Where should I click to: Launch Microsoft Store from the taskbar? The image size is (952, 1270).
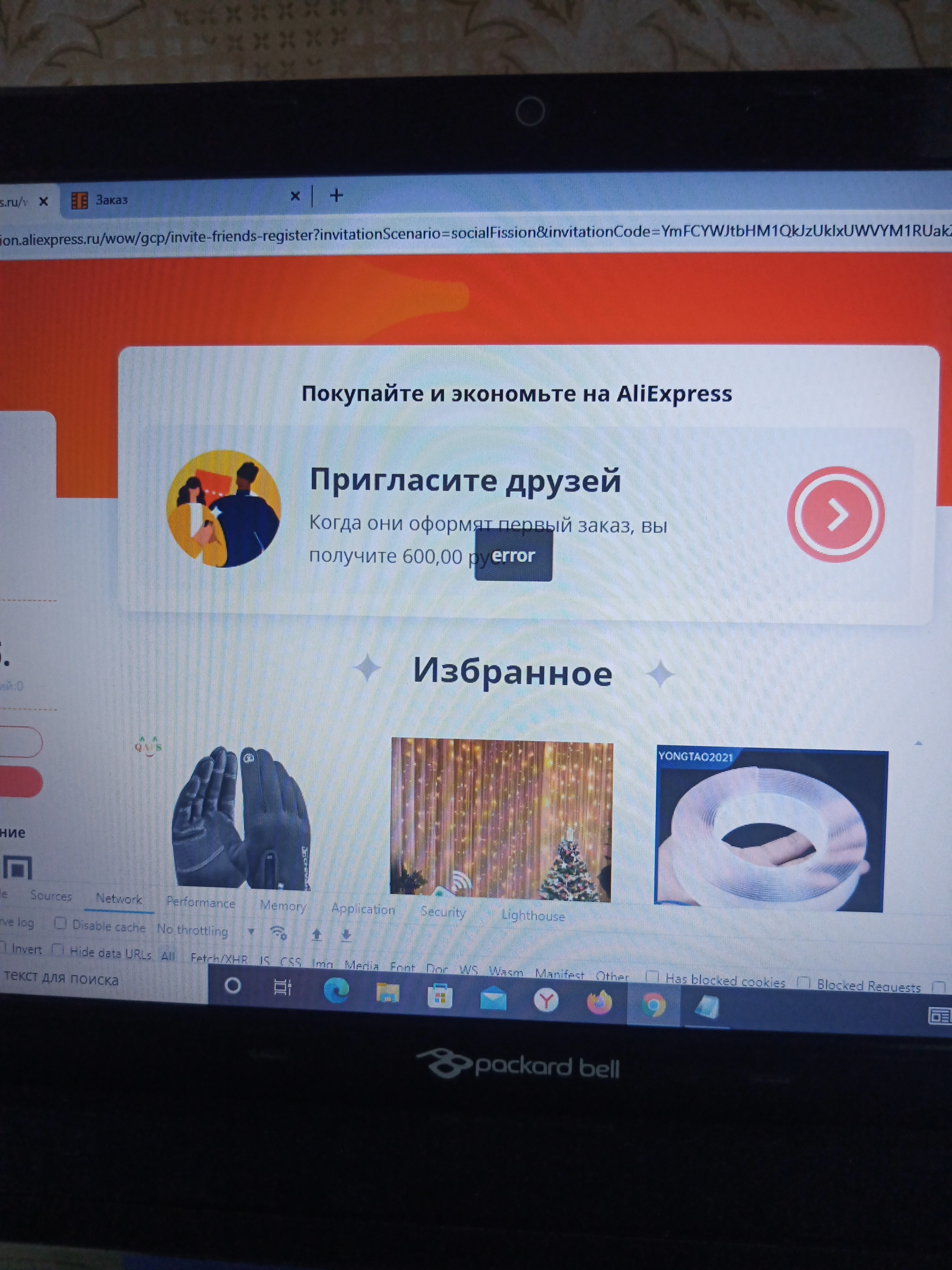(x=440, y=997)
